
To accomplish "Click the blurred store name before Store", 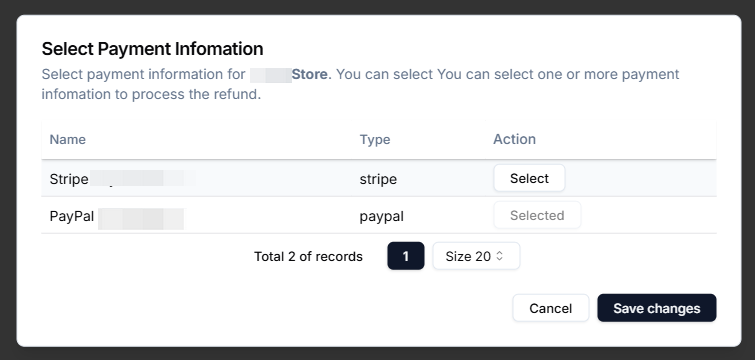I will [x=271, y=75].
